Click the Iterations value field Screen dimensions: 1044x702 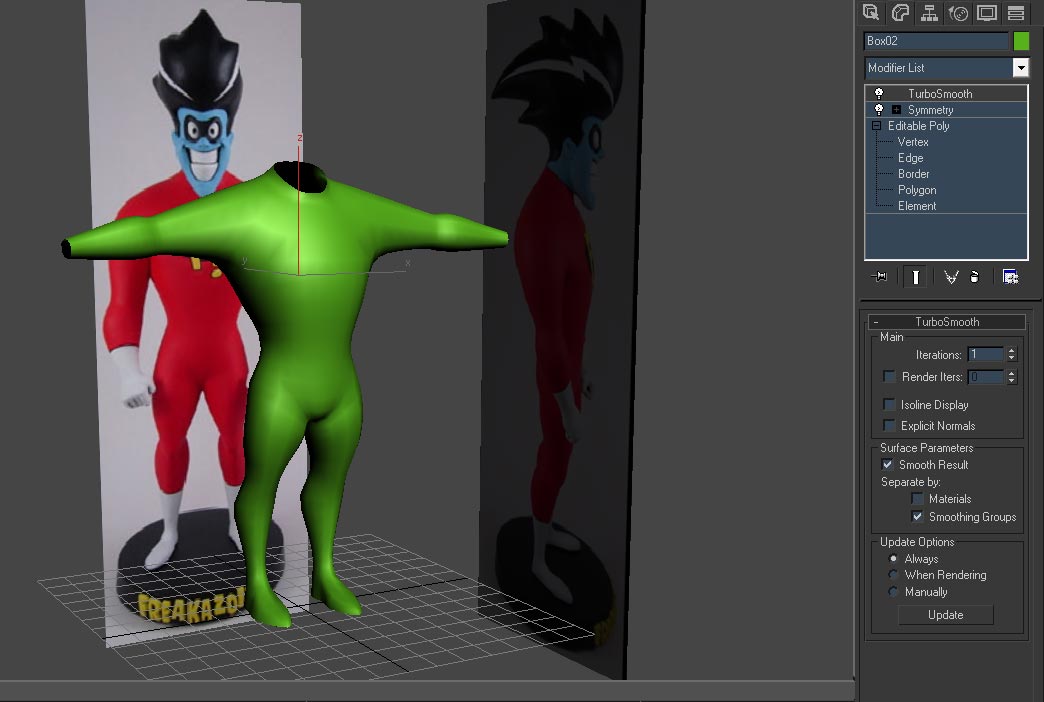click(x=985, y=354)
